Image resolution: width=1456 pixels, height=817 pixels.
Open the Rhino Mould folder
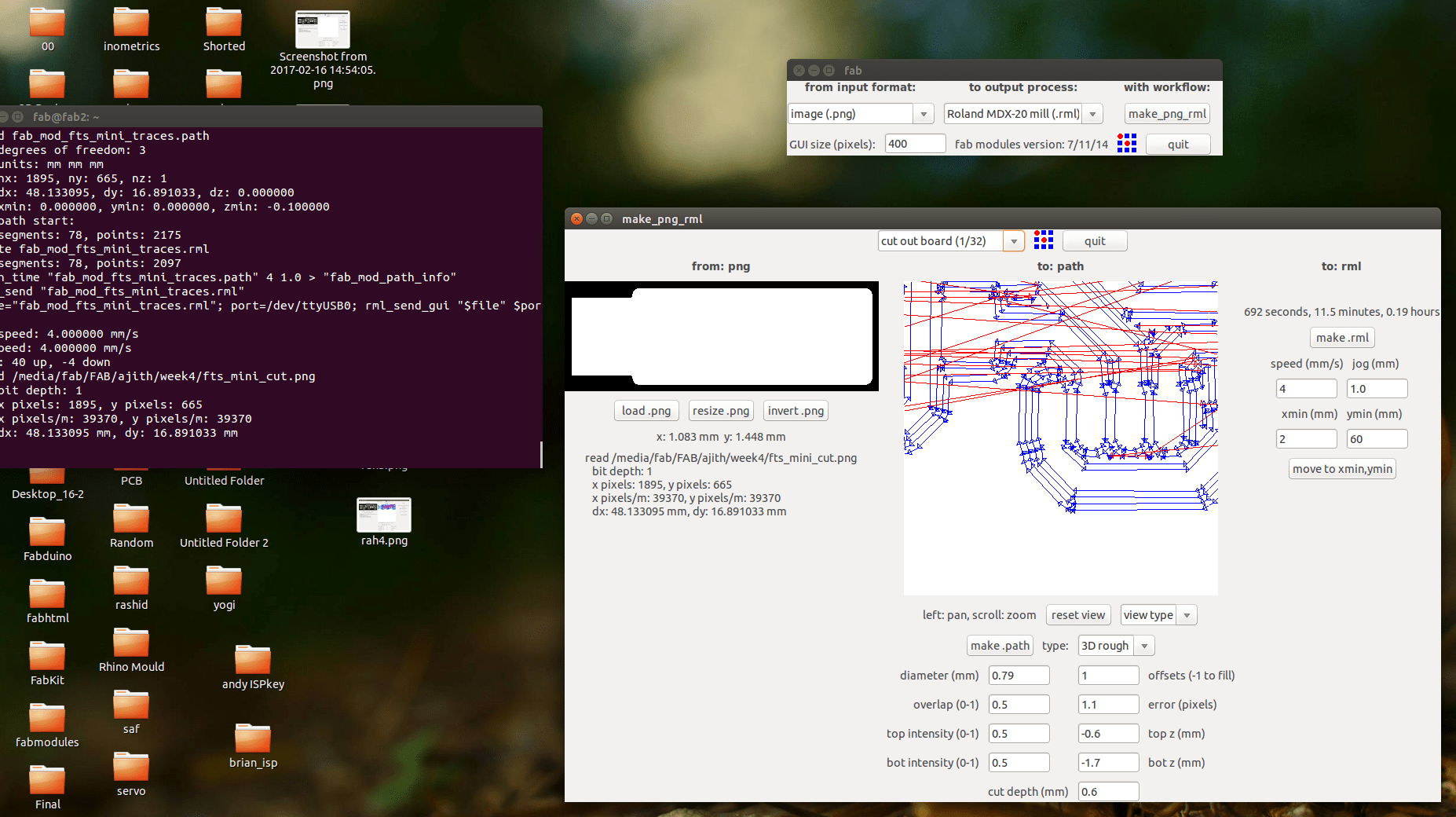[x=131, y=650]
